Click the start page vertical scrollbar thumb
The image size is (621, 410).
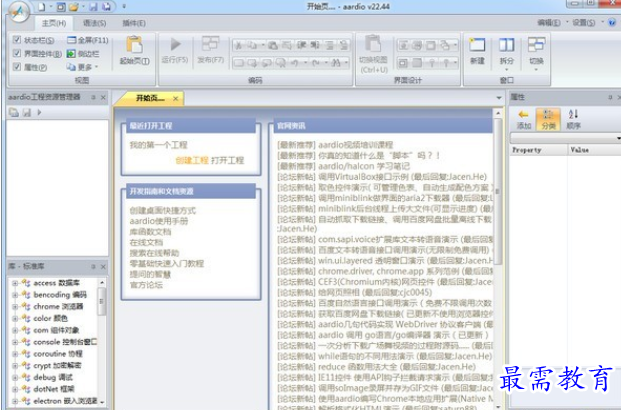tap(498, 192)
